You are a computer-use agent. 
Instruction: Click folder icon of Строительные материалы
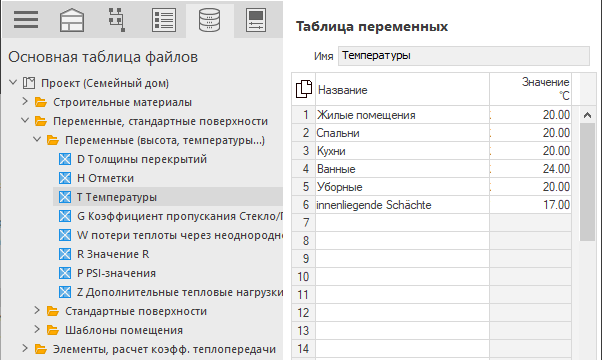coord(41,102)
